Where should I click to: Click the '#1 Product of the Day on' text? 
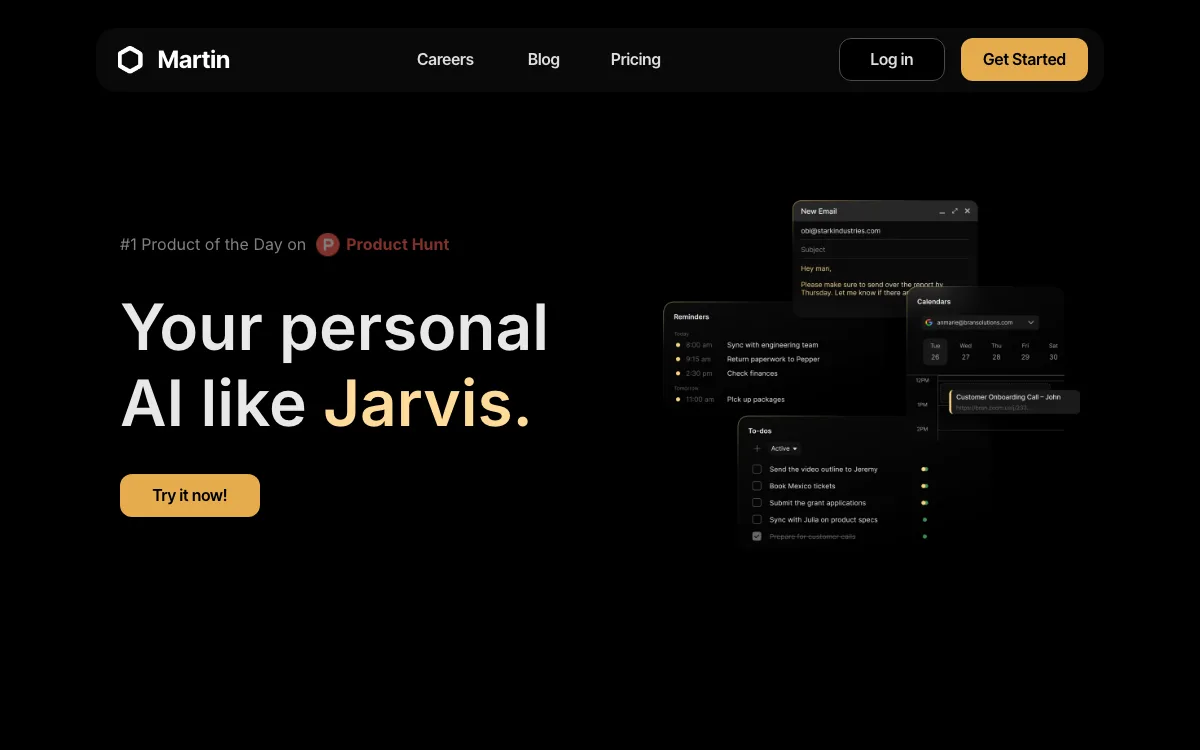pos(213,245)
